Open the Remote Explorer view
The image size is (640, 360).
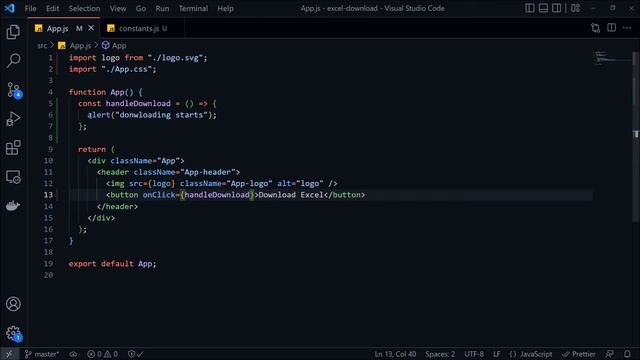pos(13,177)
